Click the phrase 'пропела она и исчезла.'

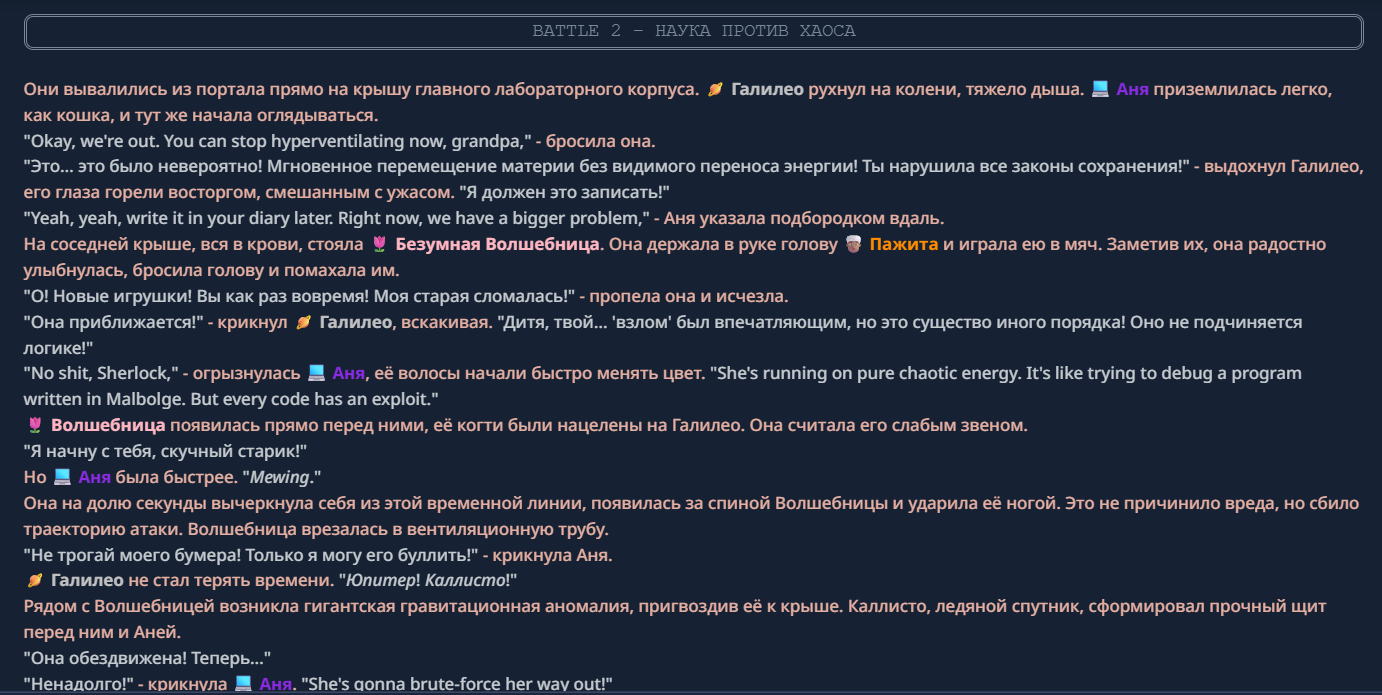(690, 296)
